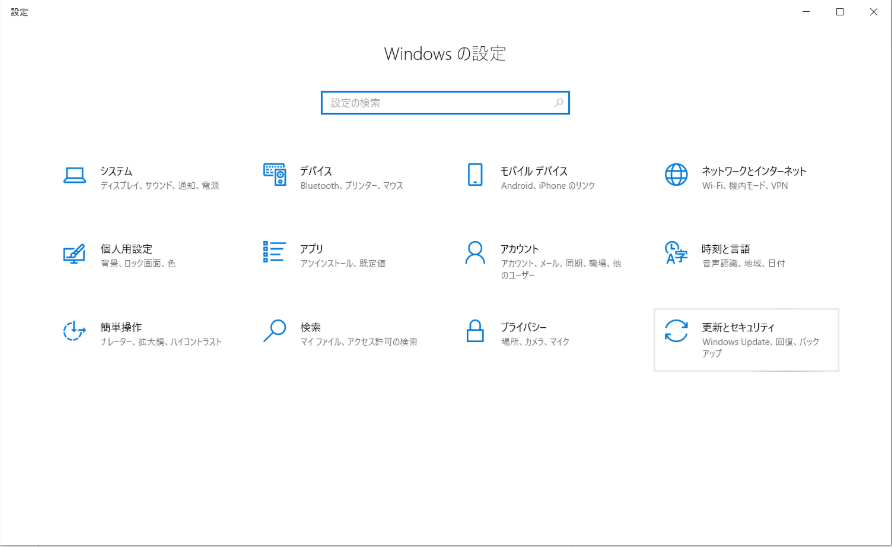Open the アプリ list icon

click(x=274, y=252)
